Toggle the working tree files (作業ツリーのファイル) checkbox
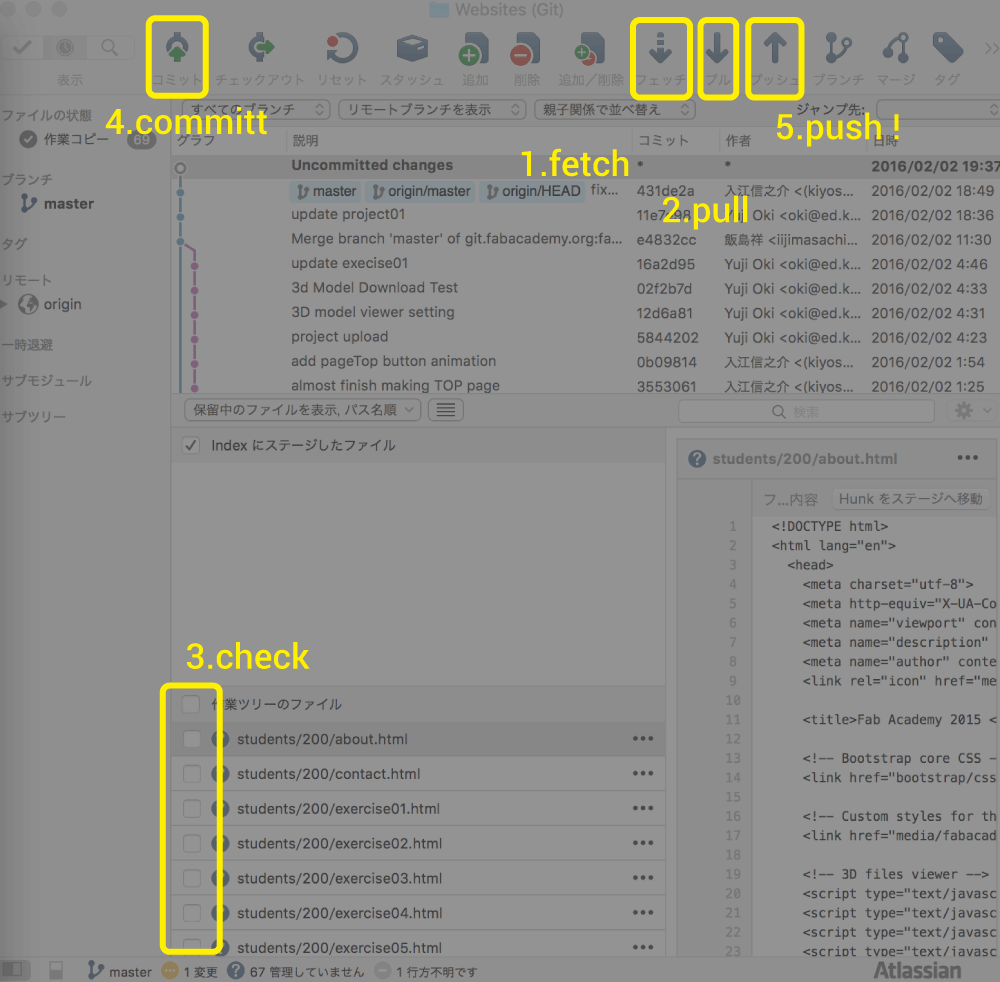 [x=191, y=704]
